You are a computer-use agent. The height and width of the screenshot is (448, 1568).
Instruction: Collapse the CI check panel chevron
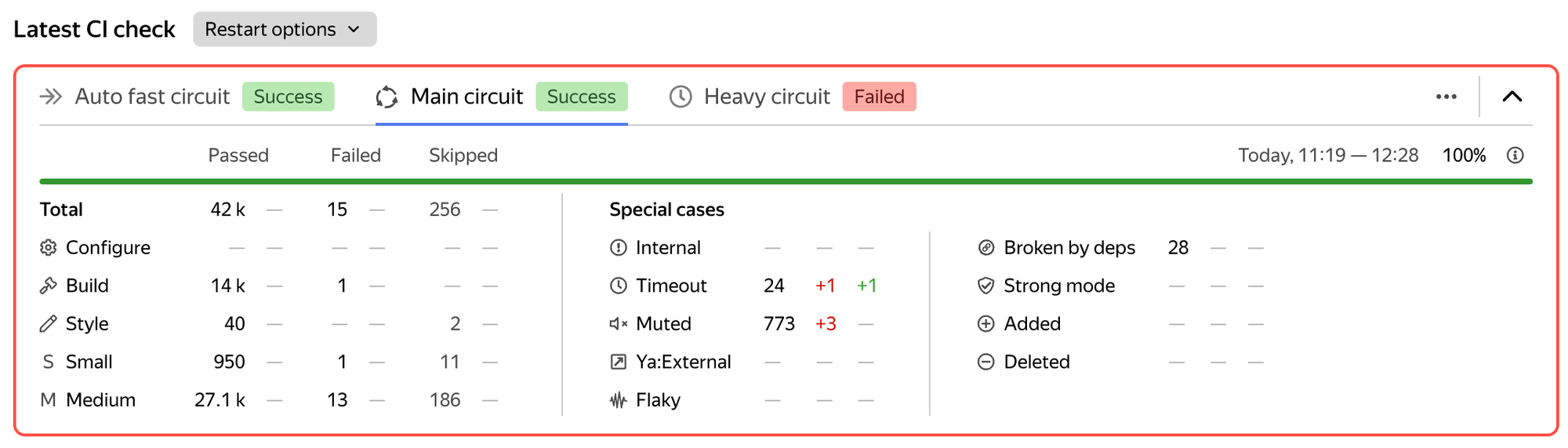click(1512, 97)
